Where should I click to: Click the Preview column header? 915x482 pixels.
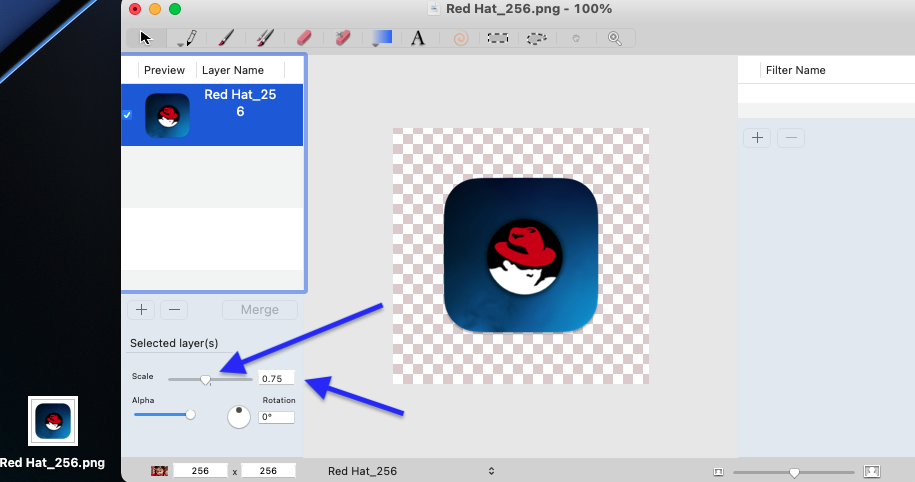(x=165, y=70)
